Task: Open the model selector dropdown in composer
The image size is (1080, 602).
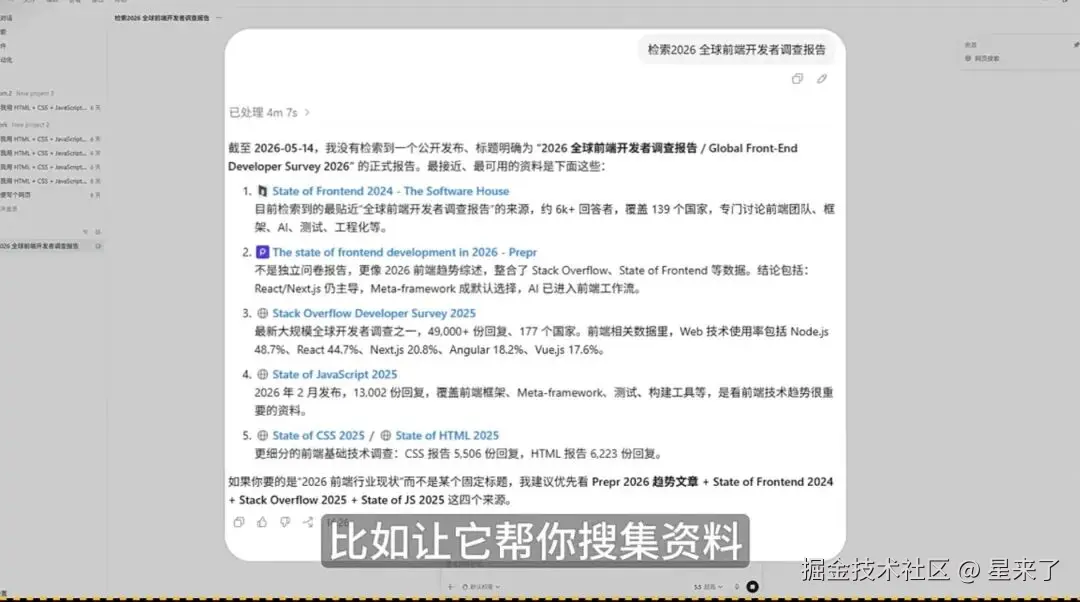Action: [x=708, y=587]
